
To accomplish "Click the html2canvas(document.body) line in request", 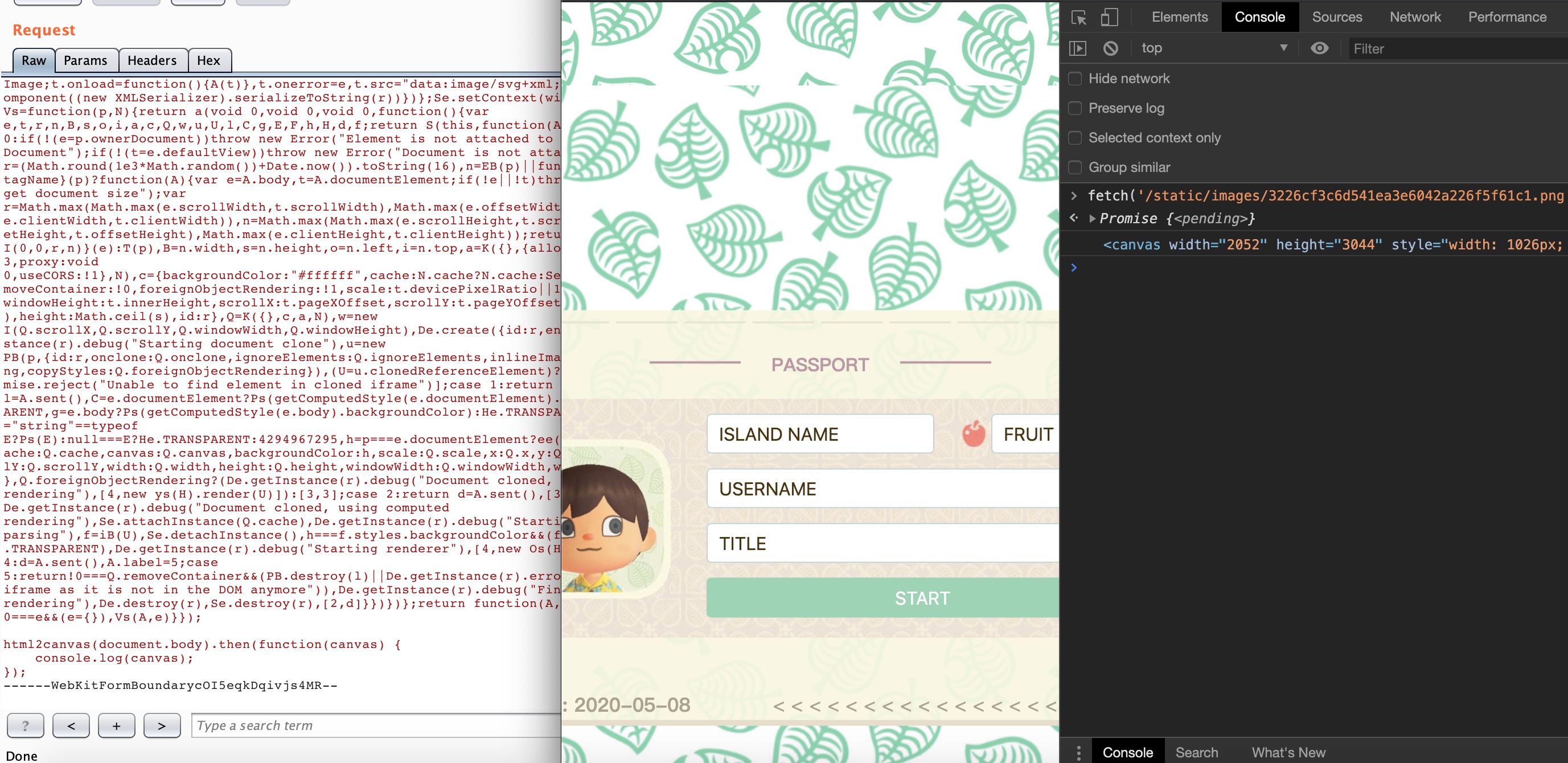I will pyautogui.click(x=202, y=644).
